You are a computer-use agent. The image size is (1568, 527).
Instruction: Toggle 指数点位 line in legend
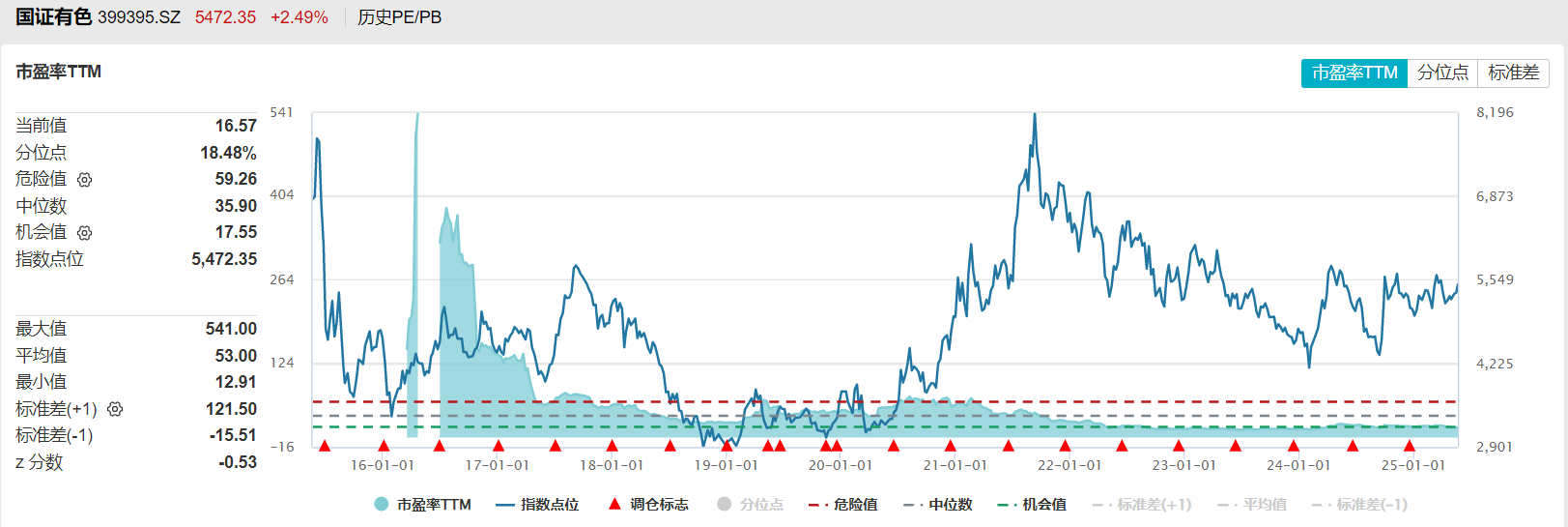[536, 504]
